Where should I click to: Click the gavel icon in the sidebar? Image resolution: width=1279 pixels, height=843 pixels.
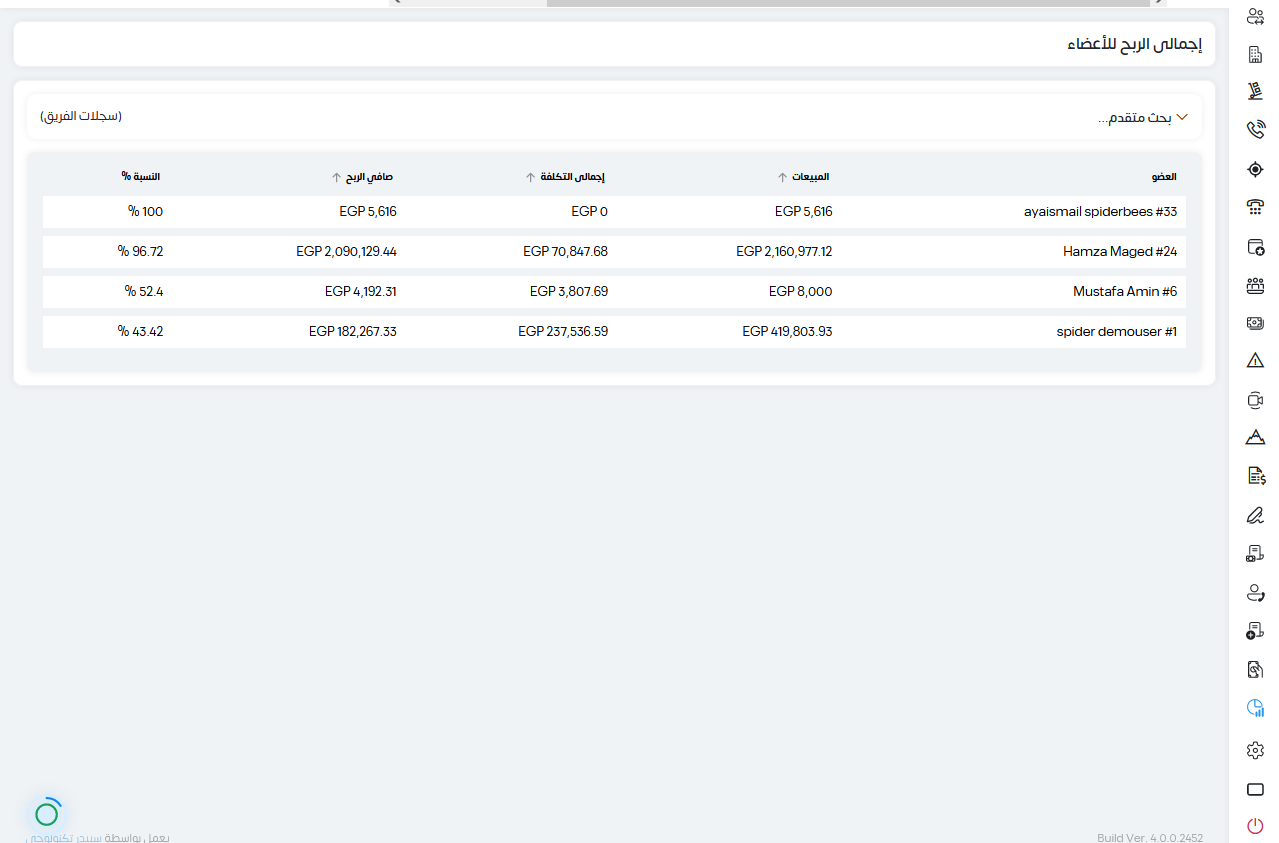pos(1255,92)
